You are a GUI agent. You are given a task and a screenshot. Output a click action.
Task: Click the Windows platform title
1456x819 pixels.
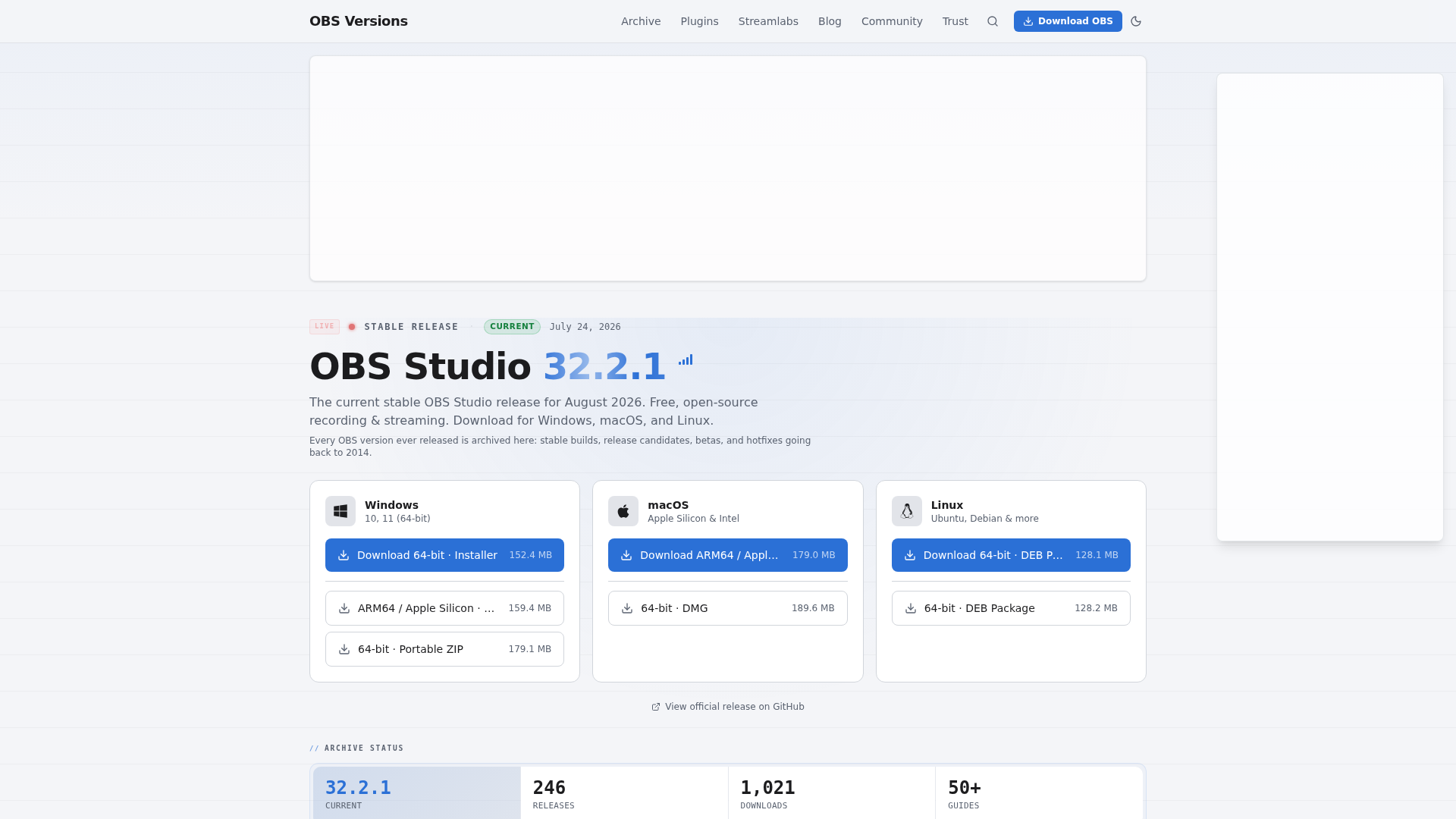point(391,505)
